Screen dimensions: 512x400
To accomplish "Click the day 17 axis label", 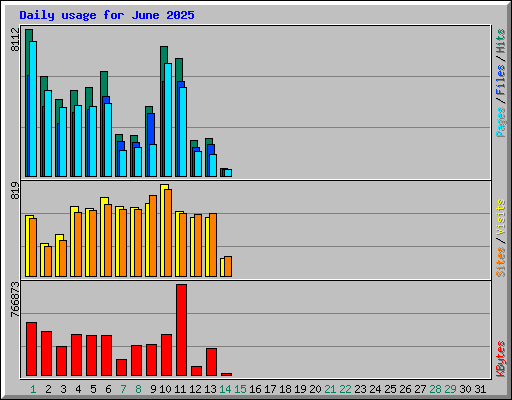I will click(x=270, y=389).
